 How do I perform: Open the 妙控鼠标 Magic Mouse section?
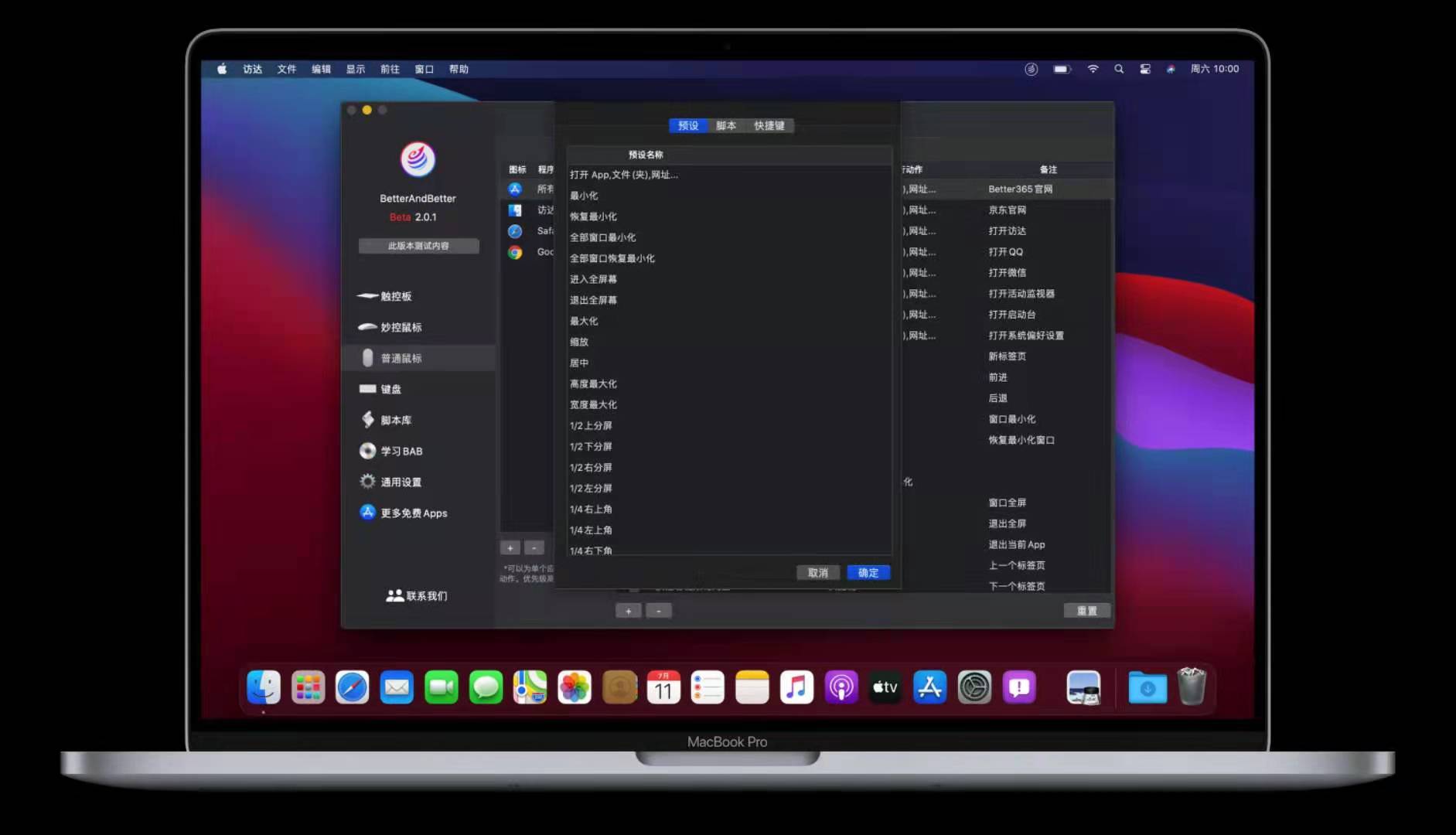coord(418,327)
